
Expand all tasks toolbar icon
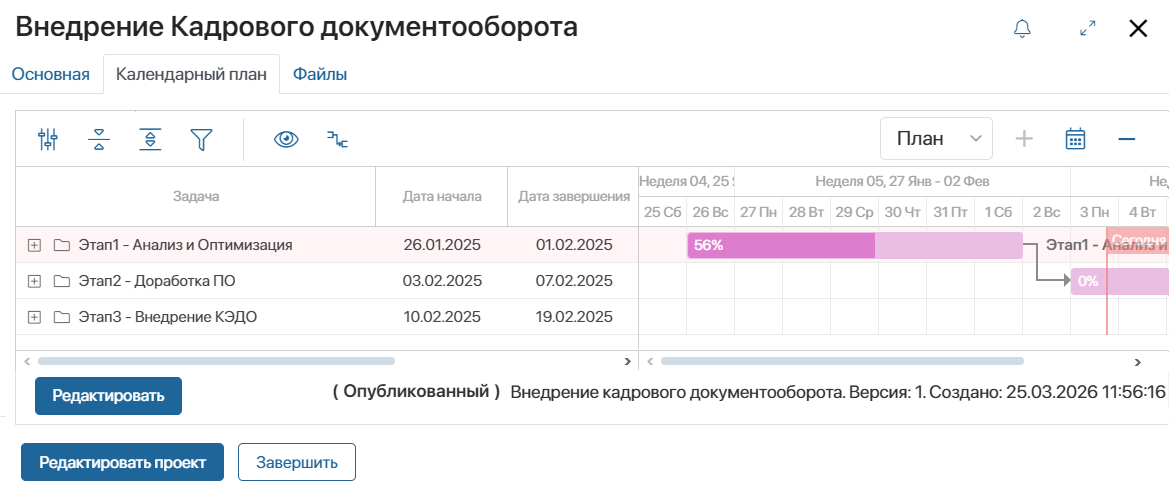click(x=150, y=139)
